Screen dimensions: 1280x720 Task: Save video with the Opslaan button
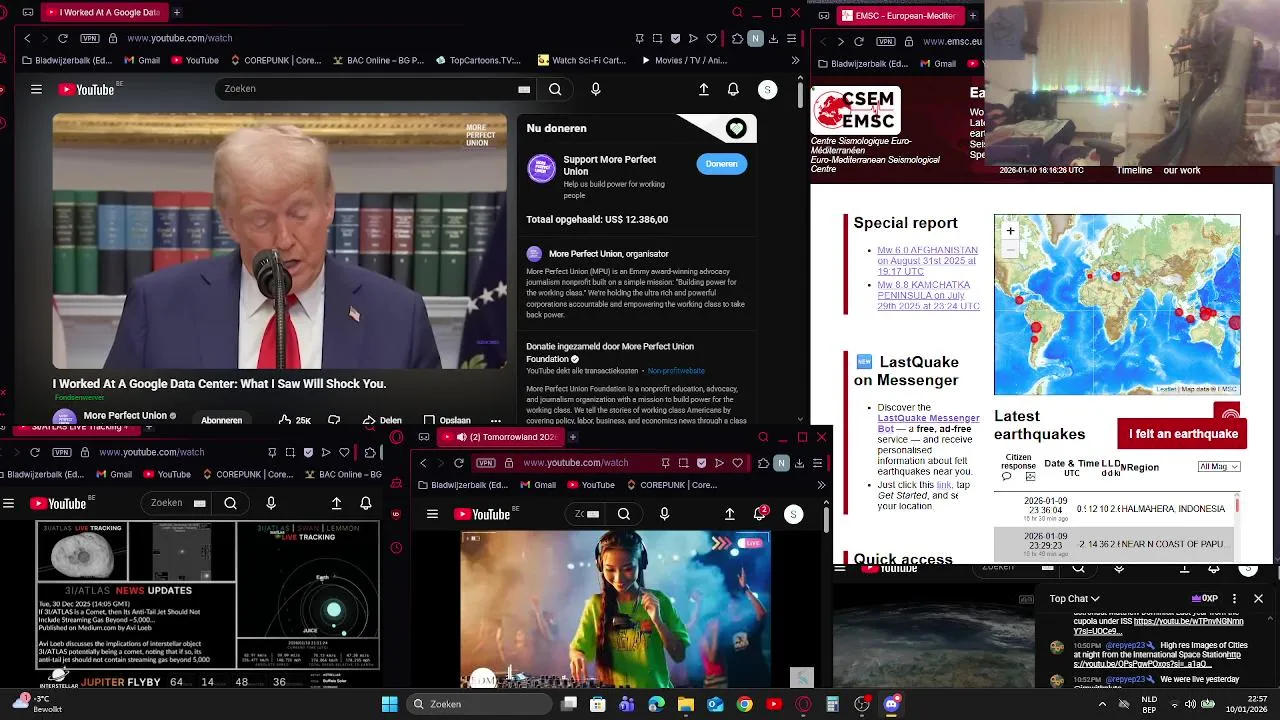pos(447,420)
